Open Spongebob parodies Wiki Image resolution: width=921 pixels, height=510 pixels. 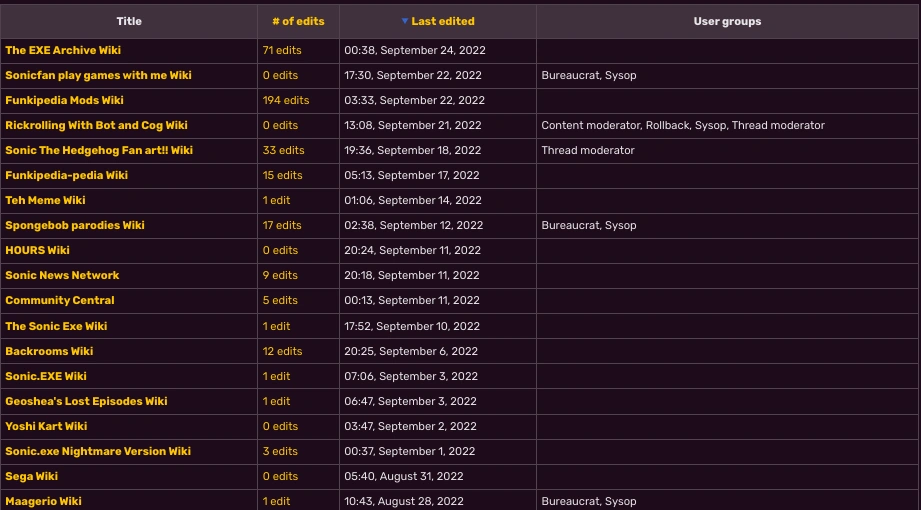coord(75,225)
